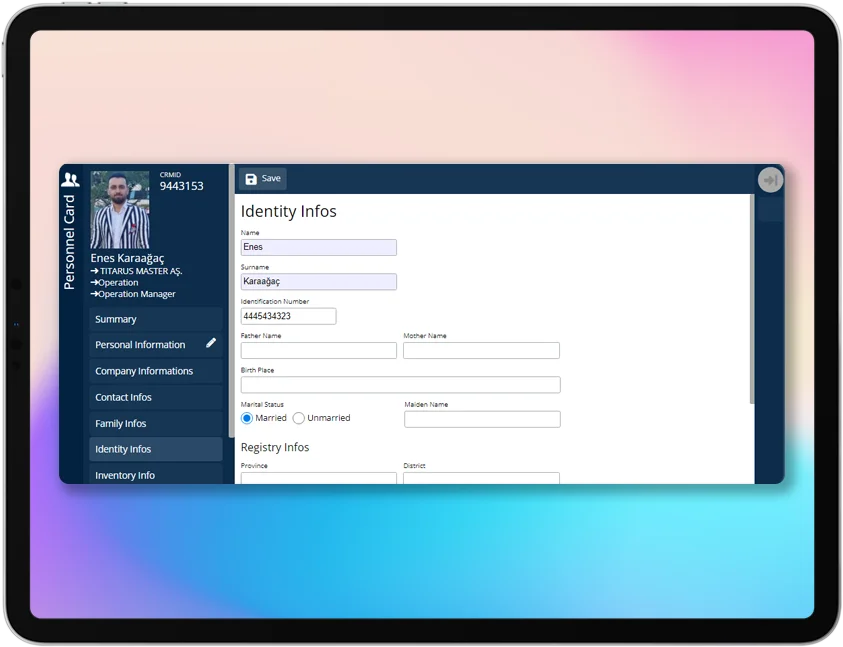Image resolution: width=843 pixels, height=647 pixels.
Task: Click the employee profile photo
Action: tap(120, 210)
